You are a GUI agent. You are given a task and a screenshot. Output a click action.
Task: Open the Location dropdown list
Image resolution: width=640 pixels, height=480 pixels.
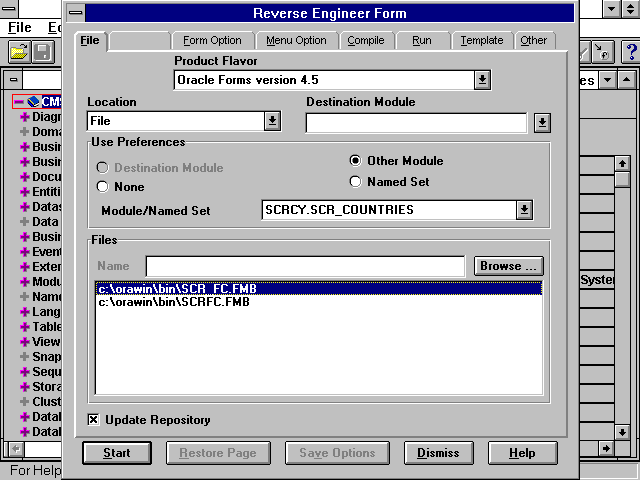tap(272, 121)
